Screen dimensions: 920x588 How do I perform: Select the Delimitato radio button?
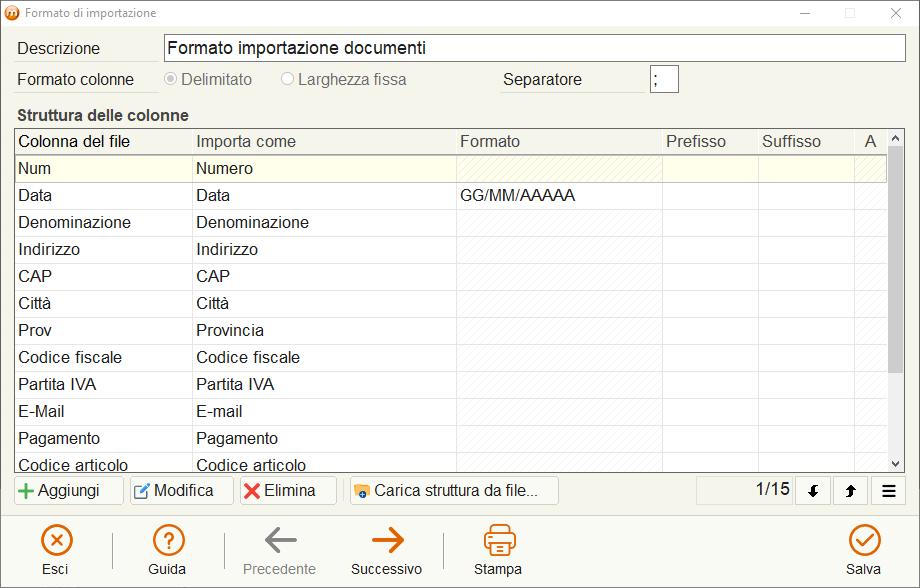tap(171, 79)
